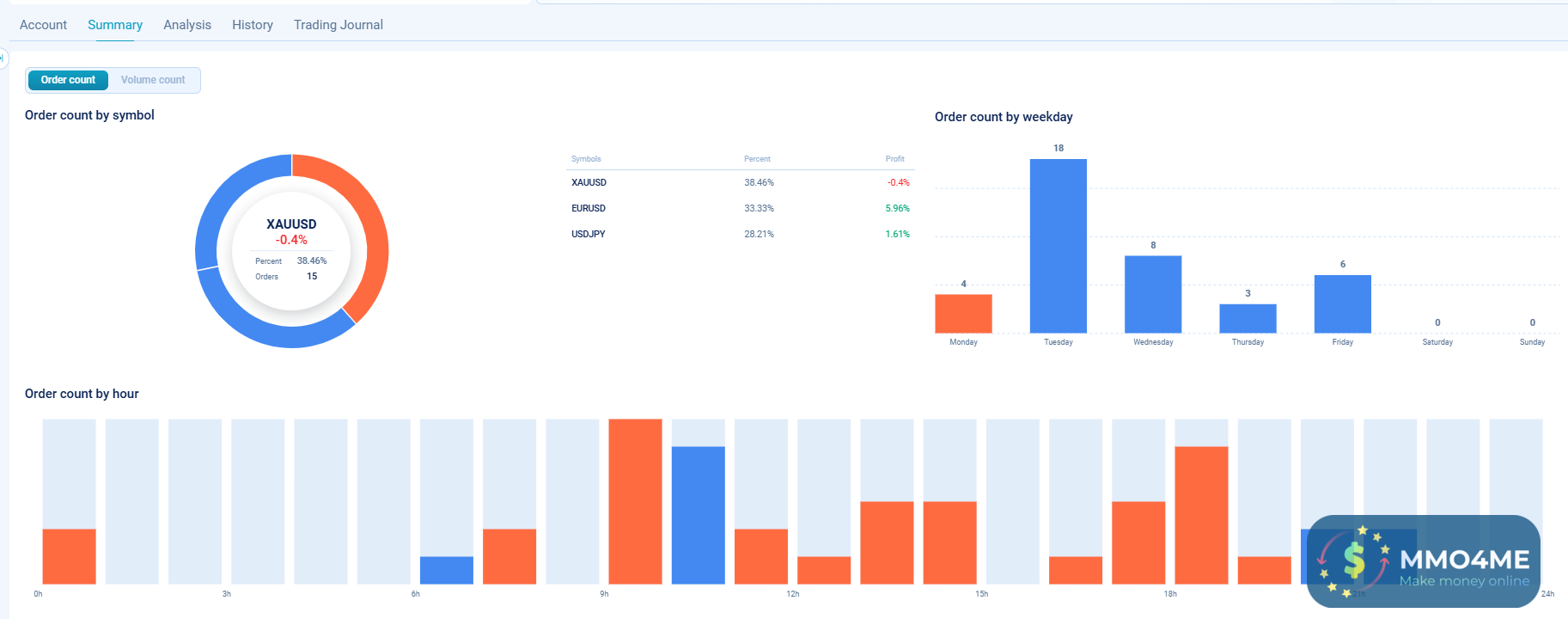Click the EURUSD symbol row
Screen dimensions: 1568x619
point(589,208)
